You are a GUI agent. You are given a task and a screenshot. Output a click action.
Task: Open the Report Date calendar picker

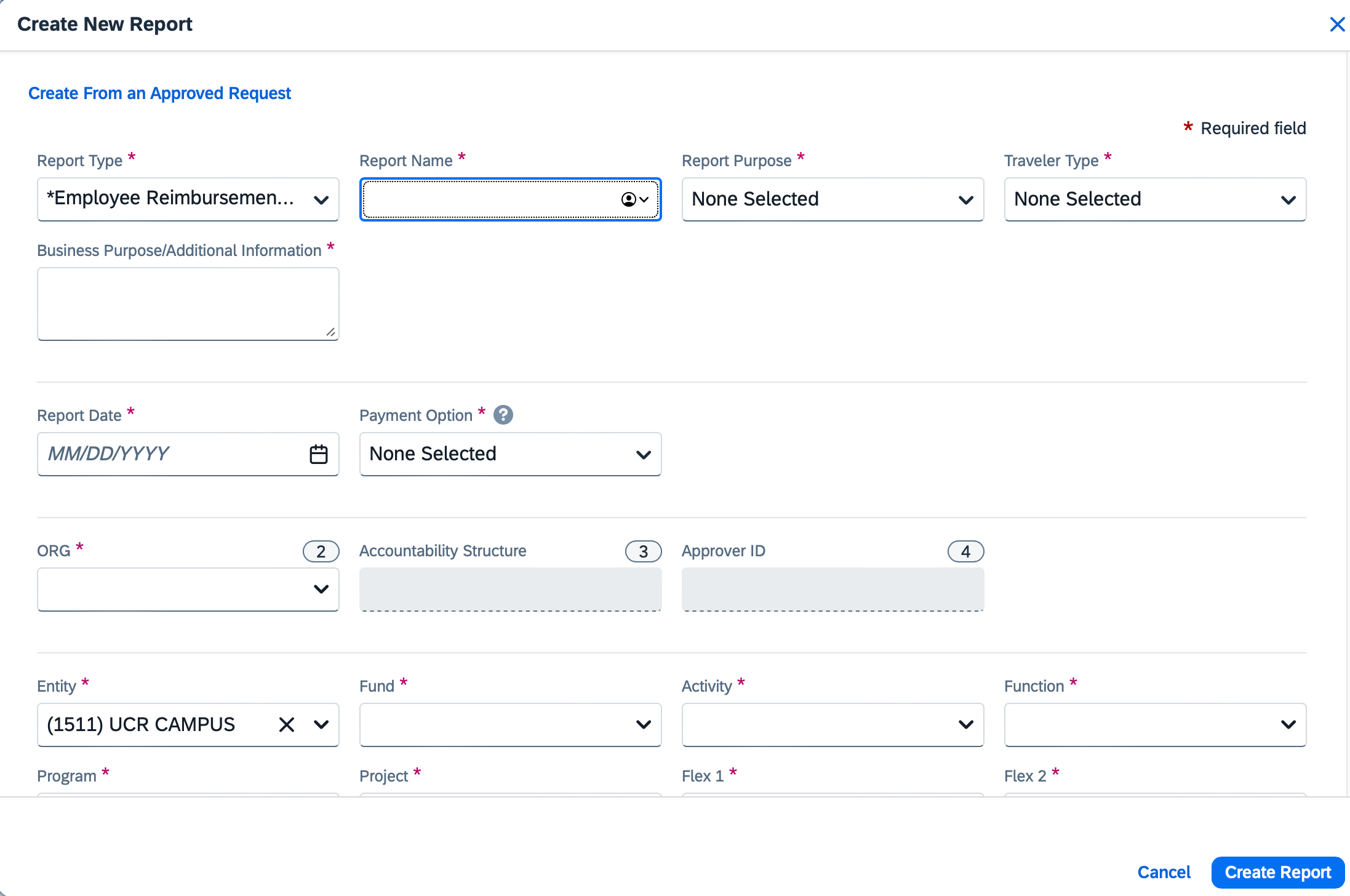(x=318, y=454)
